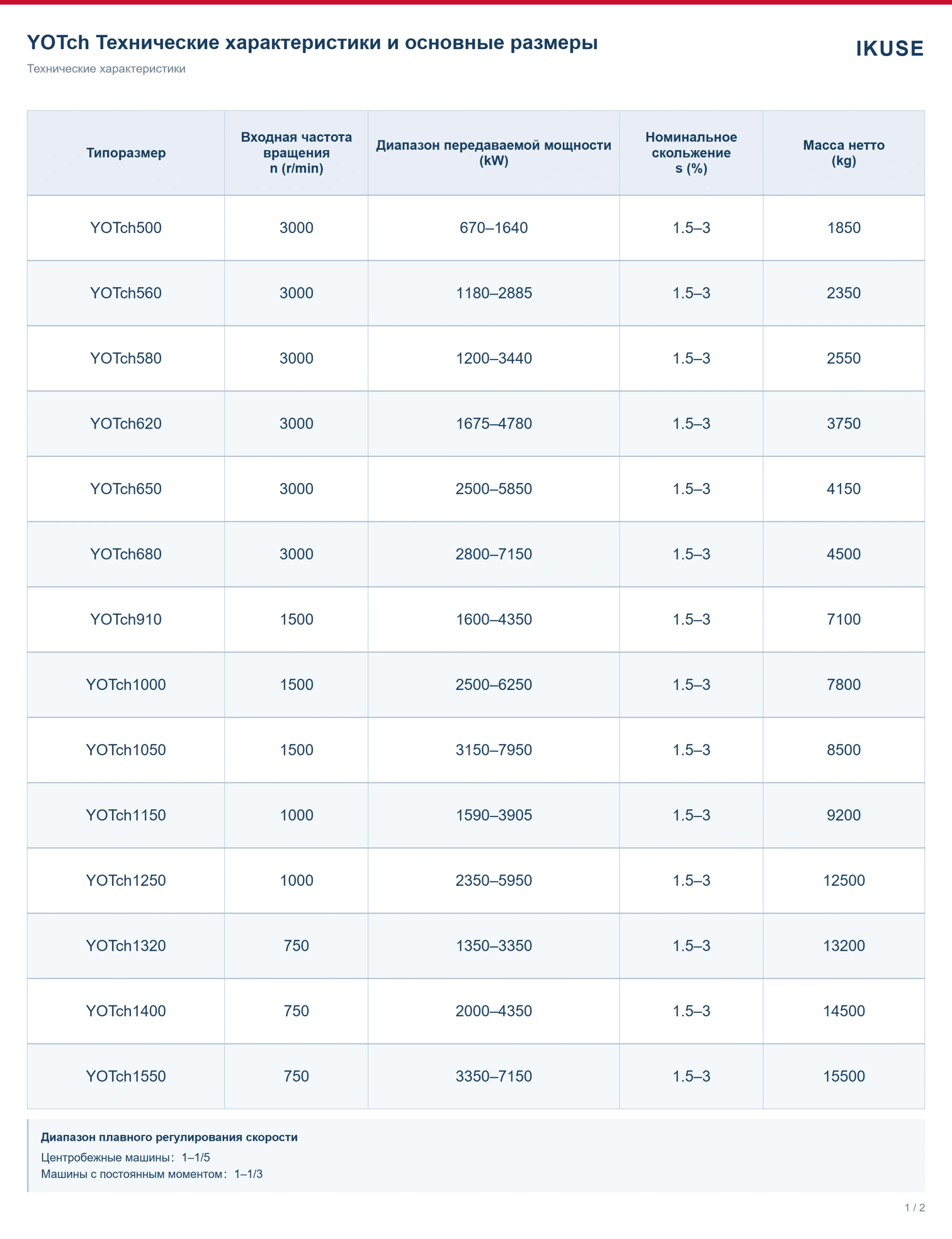Screen dimensions: 952x1239
Task: Select the YOTch1250 model cell
Action: click(x=126, y=880)
